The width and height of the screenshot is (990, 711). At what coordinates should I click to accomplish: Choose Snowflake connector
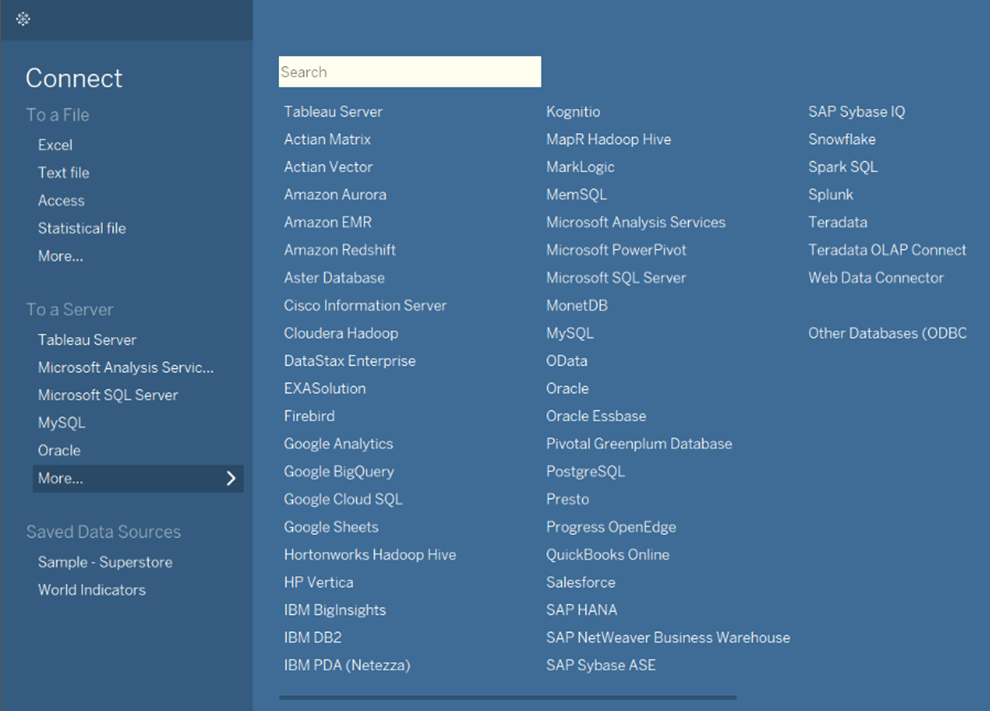pos(842,140)
